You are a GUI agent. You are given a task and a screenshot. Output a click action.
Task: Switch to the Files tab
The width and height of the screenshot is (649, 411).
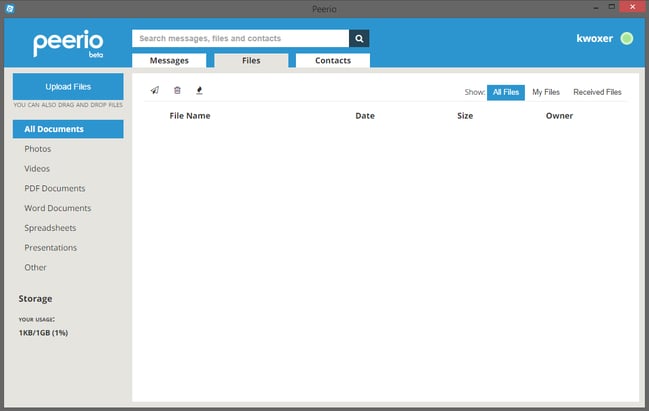pos(251,60)
